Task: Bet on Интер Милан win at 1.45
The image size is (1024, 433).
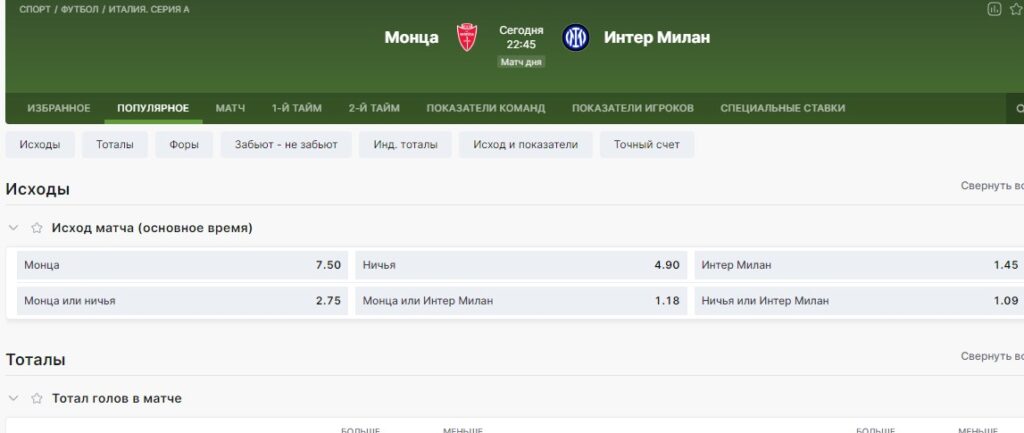Action: click(859, 265)
